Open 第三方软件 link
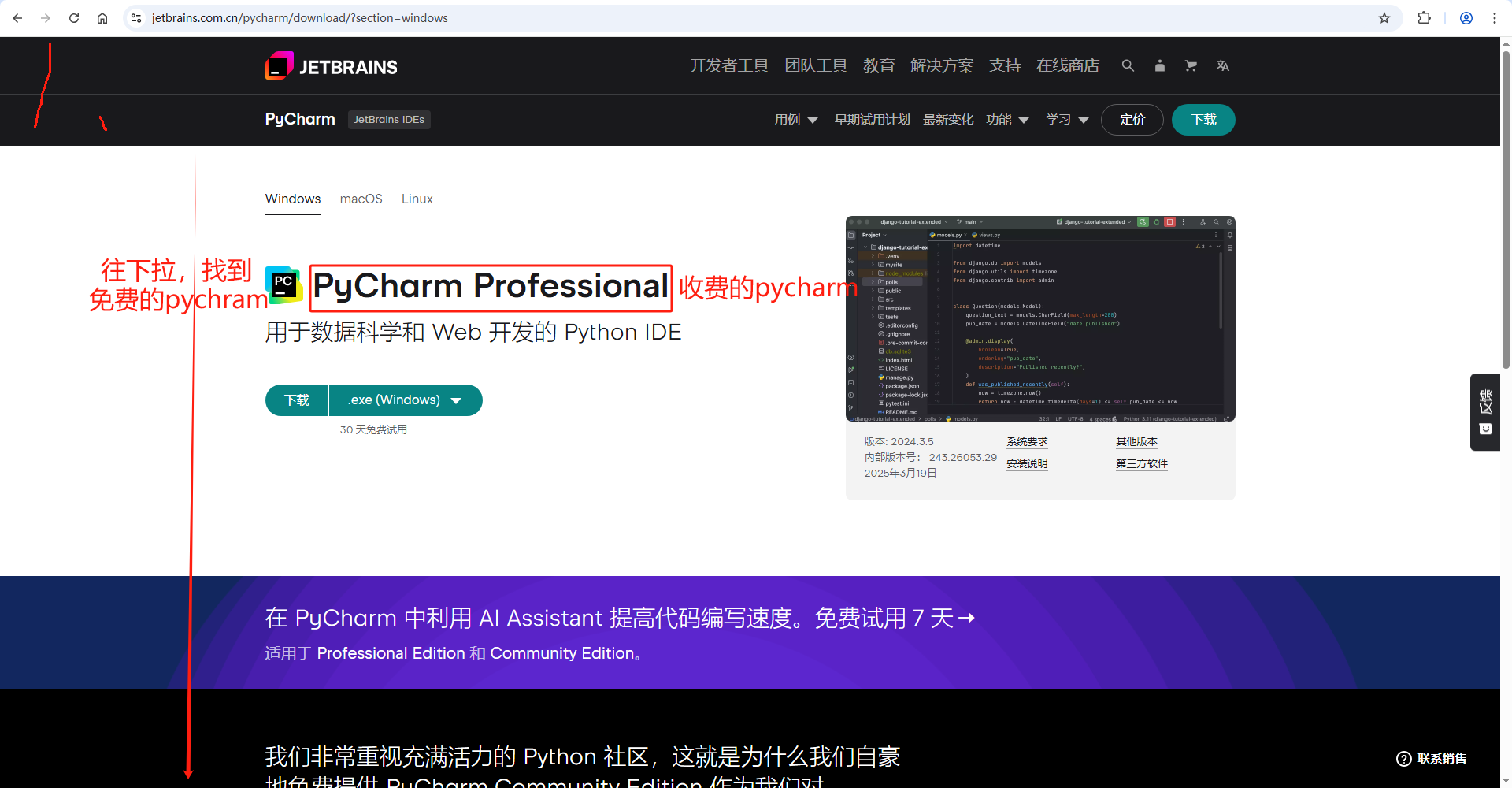 coord(1142,464)
